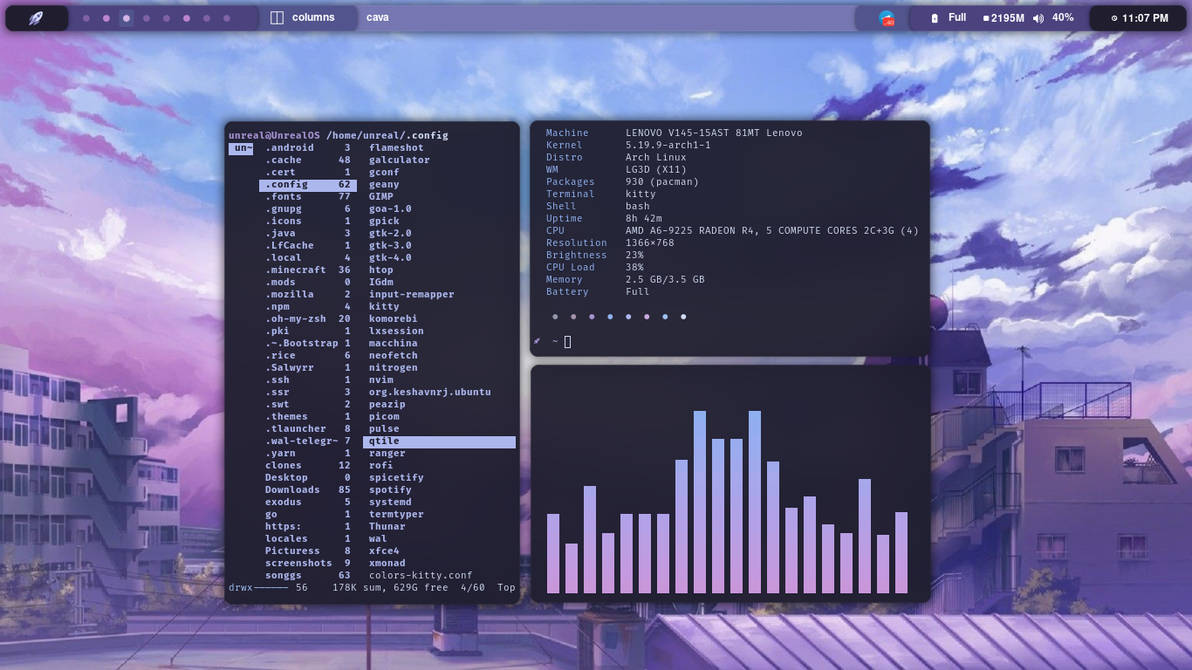1192x670 pixels.
Task: Select the Pictures directory row
Action: [x=308, y=551]
